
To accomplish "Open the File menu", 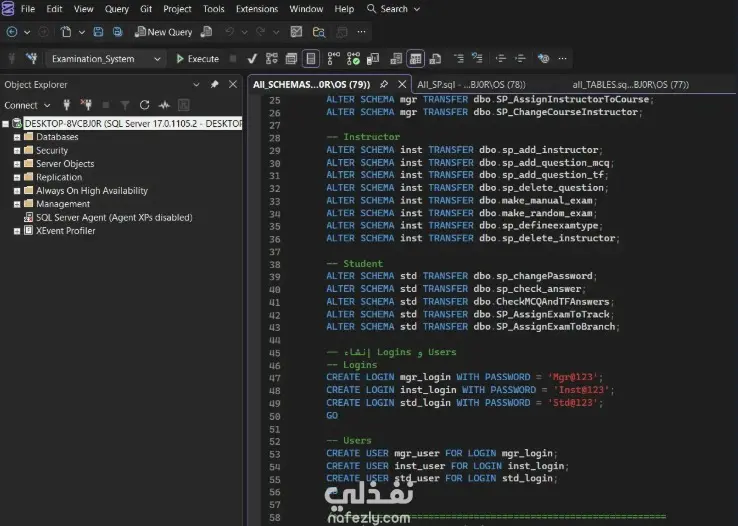I will 28,9.
